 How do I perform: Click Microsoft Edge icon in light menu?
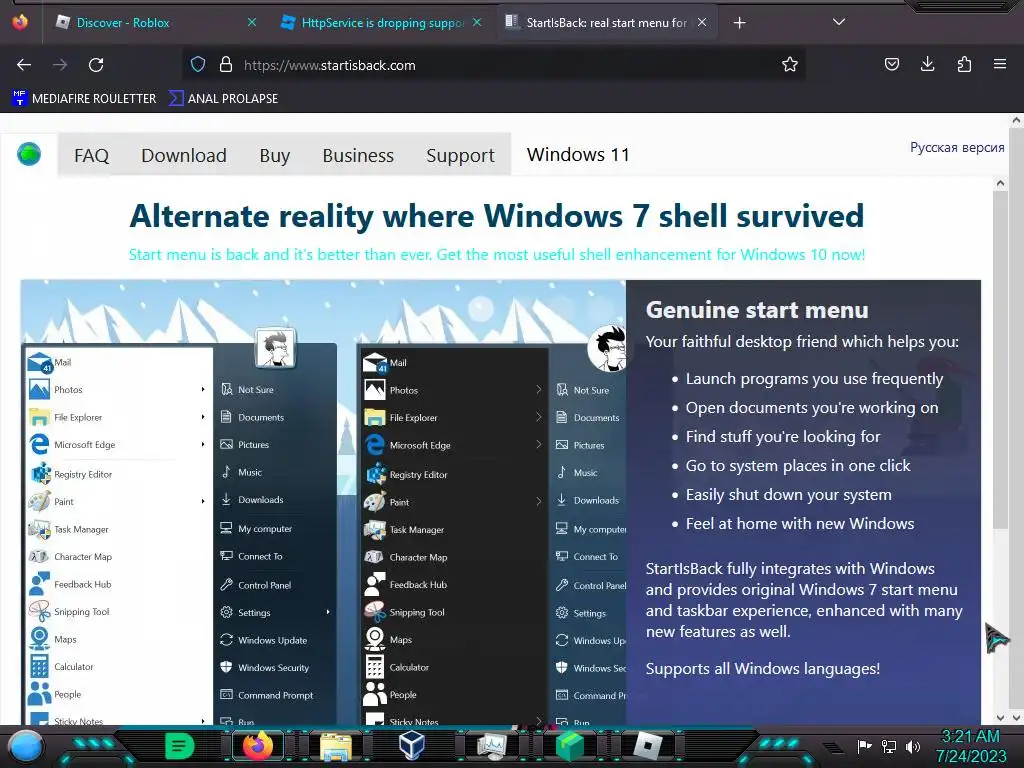(39, 444)
